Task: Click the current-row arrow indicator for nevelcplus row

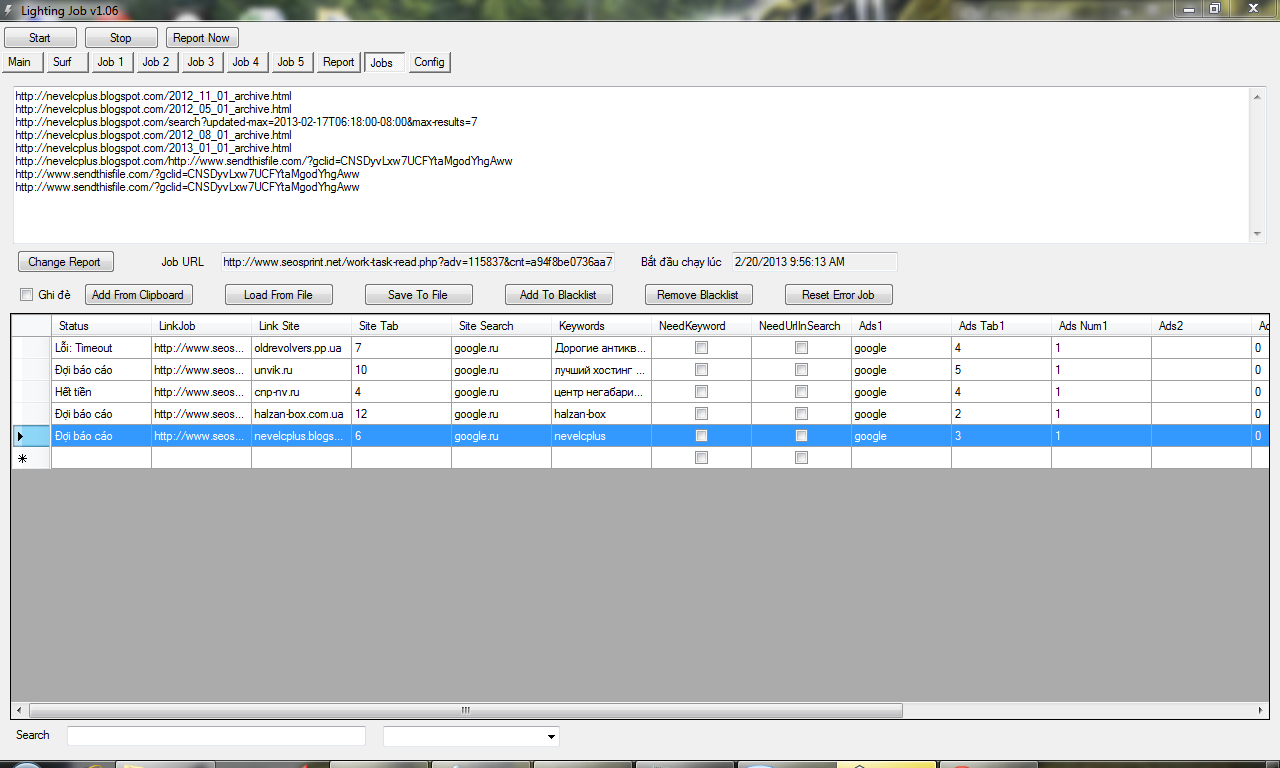Action: 21,436
